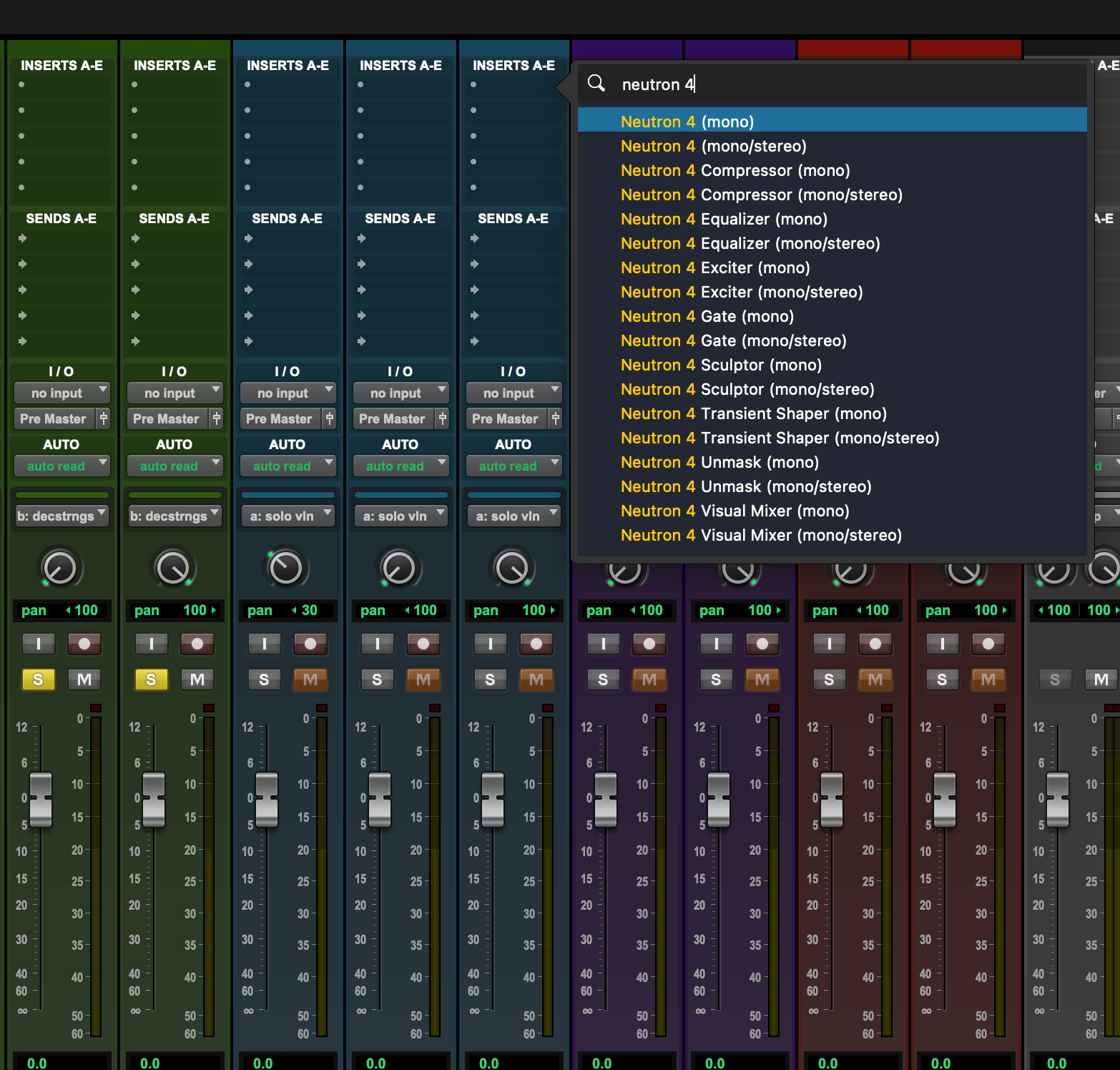Unmute the track panned 30

click(310, 679)
